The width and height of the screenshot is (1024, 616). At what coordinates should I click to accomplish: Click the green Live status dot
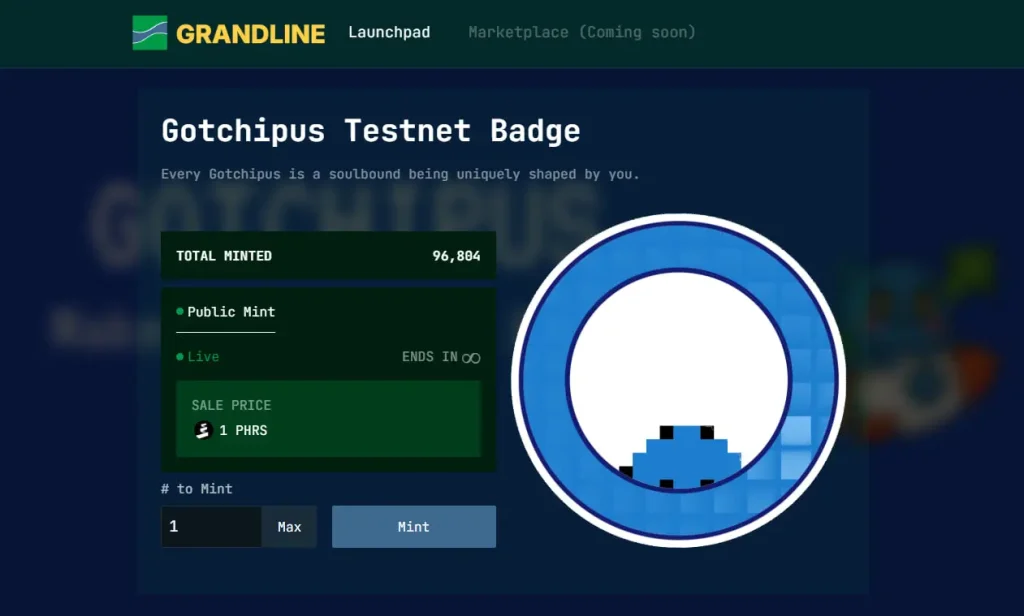tap(180, 357)
